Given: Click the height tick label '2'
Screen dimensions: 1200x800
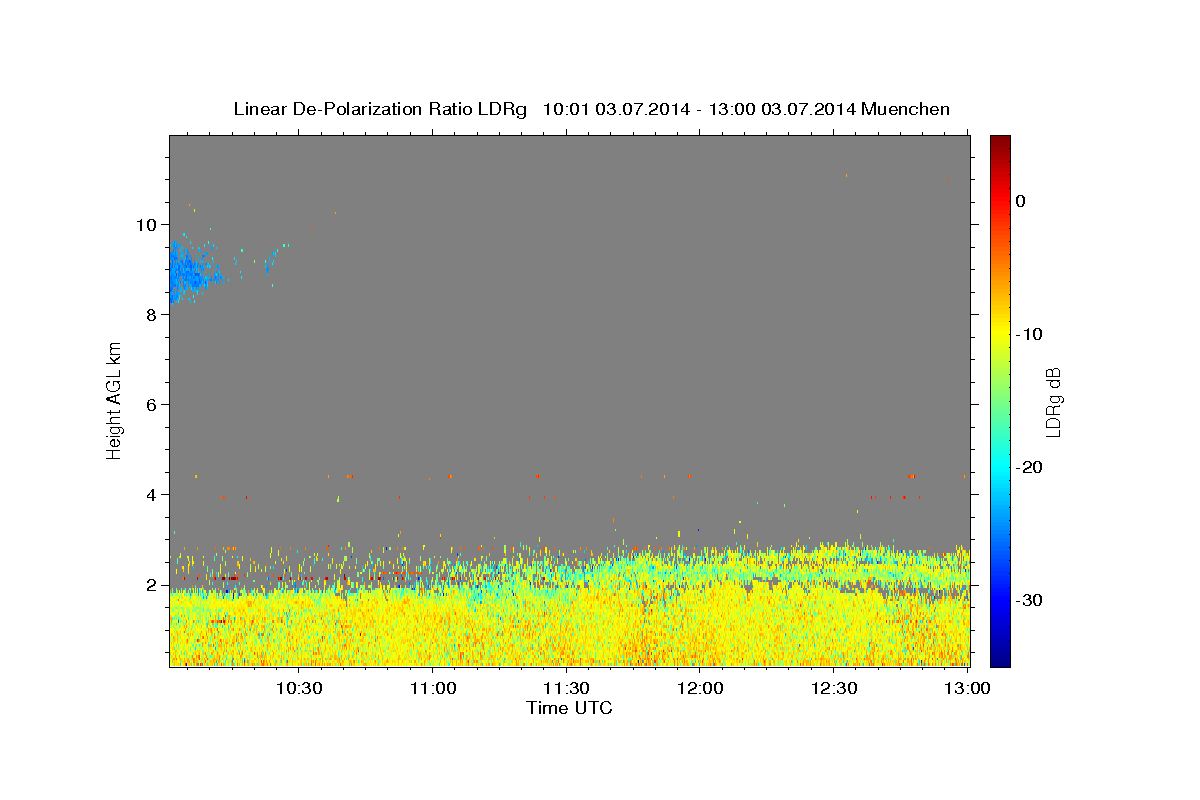Looking at the screenshot, I should pyautogui.click(x=152, y=584).
